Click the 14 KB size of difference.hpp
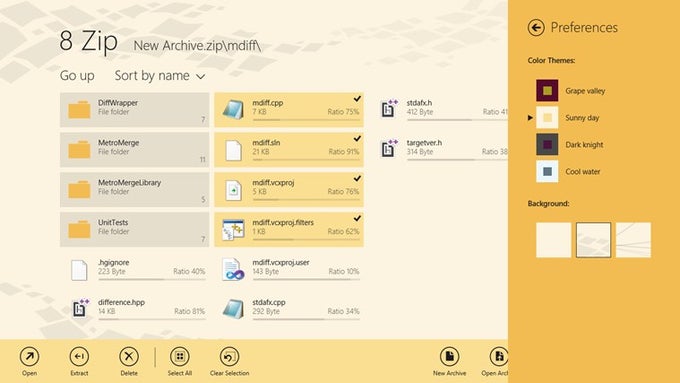 click(x=107, y=311)
